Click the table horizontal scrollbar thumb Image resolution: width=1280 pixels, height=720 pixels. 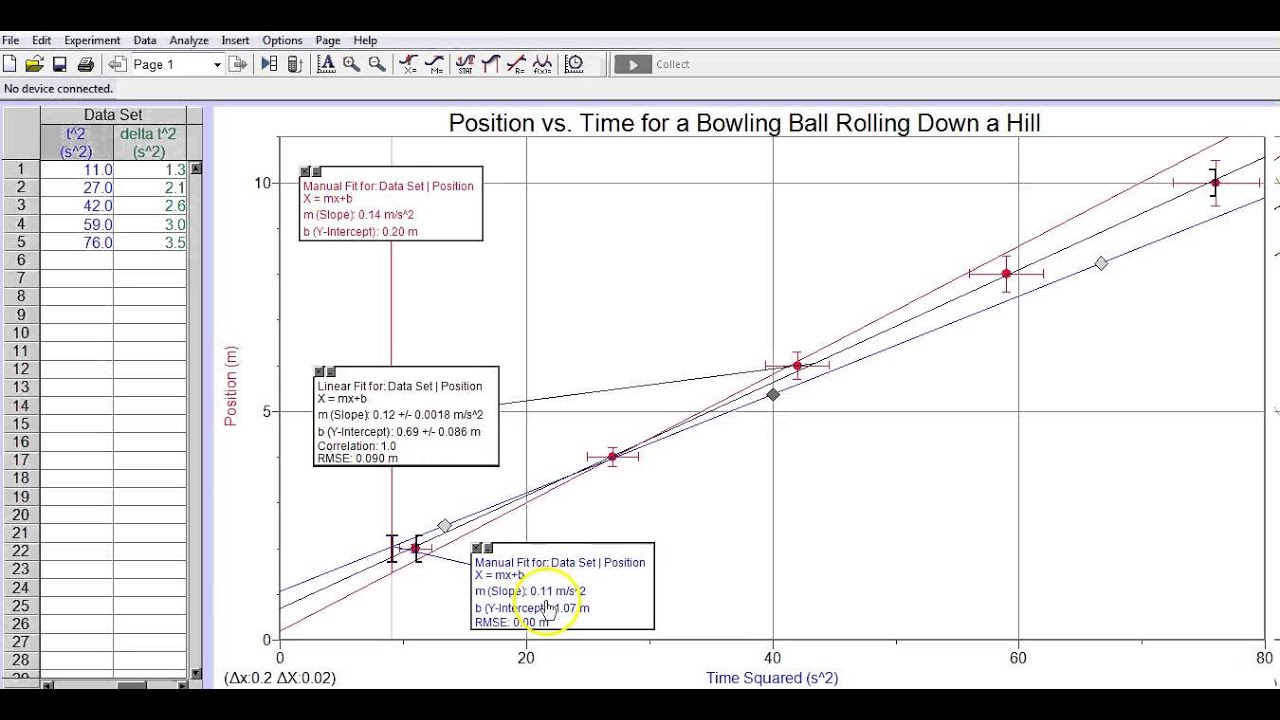pos(133,686)
